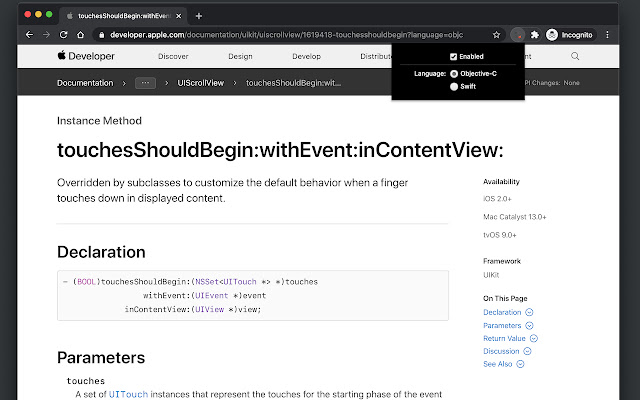Image resolution: width=640 pixels, height=400 pixels.
Task: Click the 'Mac Catalyst 13.0+' availability text
Action: point(515,217)
